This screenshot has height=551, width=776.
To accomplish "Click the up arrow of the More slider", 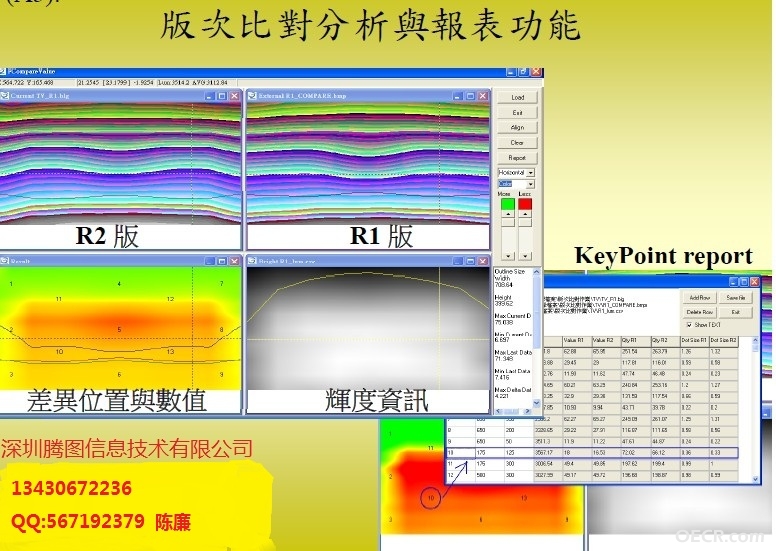I will coord(508,214).
